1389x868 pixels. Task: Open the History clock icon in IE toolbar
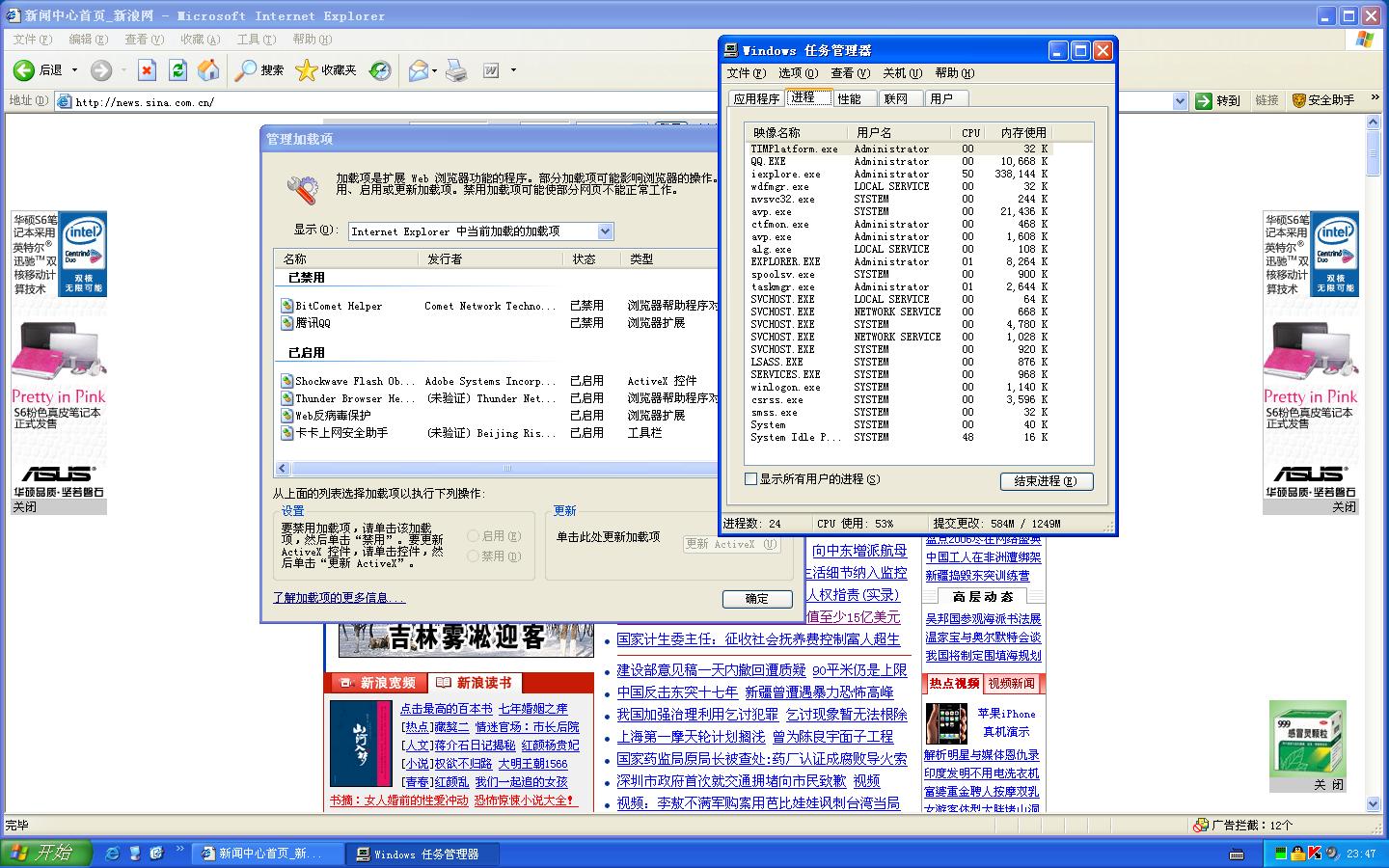coord(380,70)
